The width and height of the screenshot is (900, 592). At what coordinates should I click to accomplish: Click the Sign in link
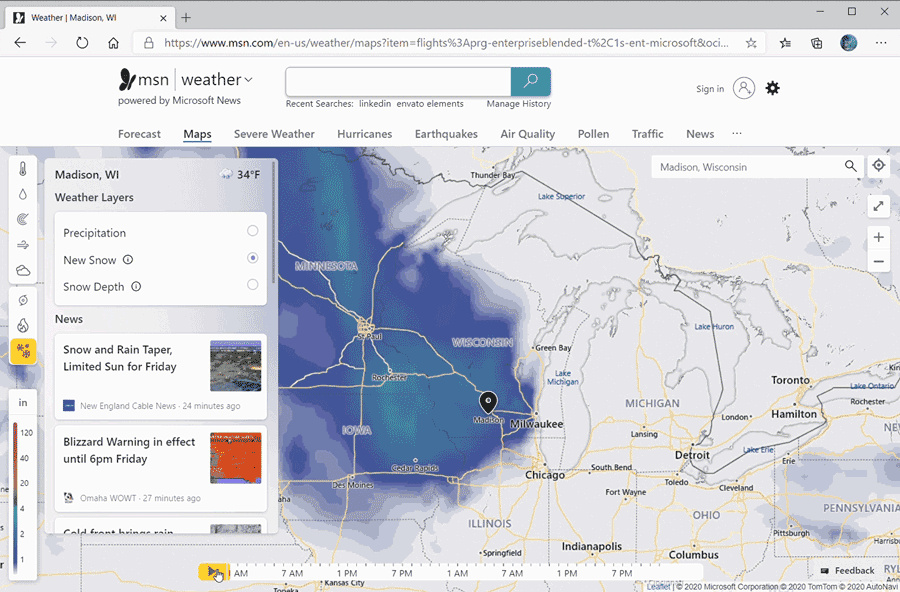pyautogui.click(x=710, y=89)
